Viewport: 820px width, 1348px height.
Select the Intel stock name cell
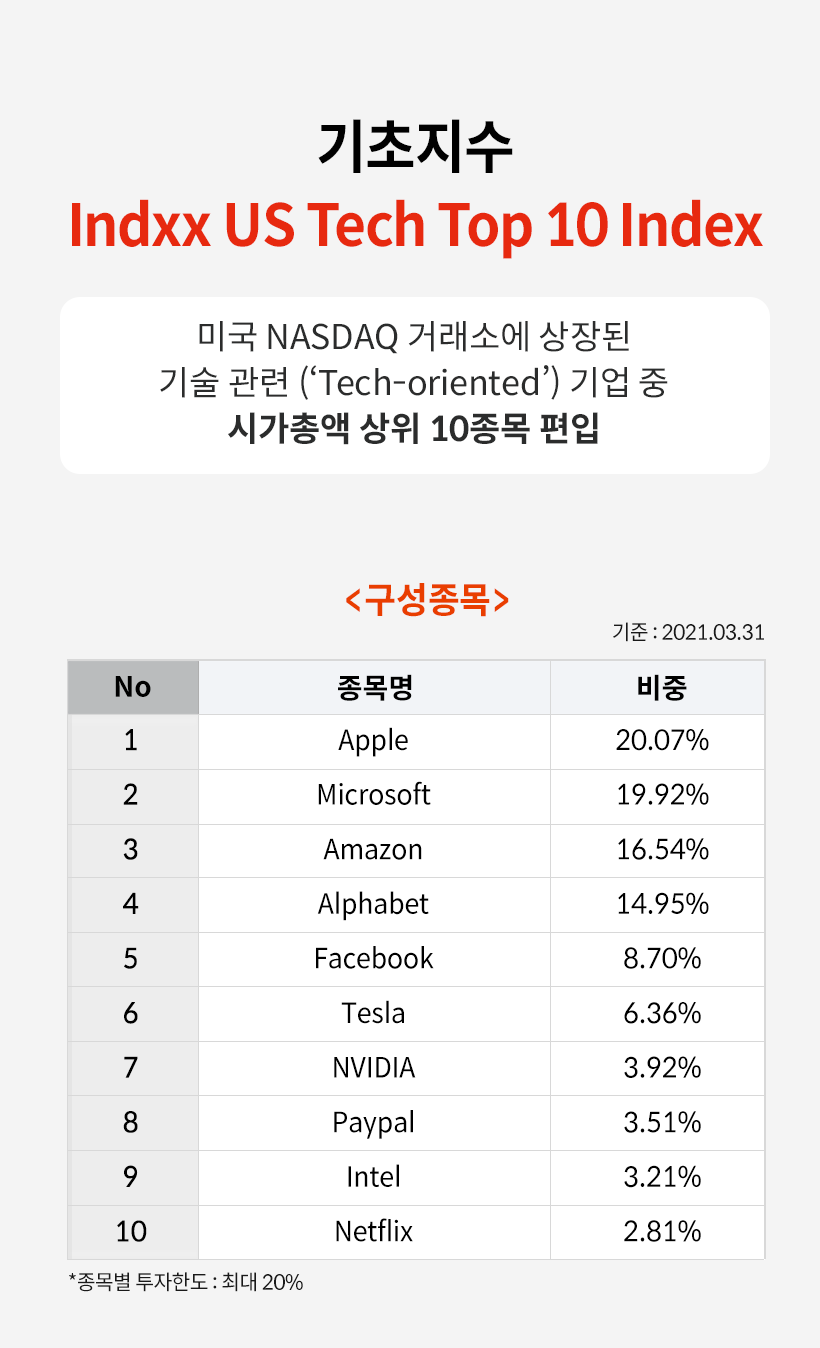click(373, 1177)
